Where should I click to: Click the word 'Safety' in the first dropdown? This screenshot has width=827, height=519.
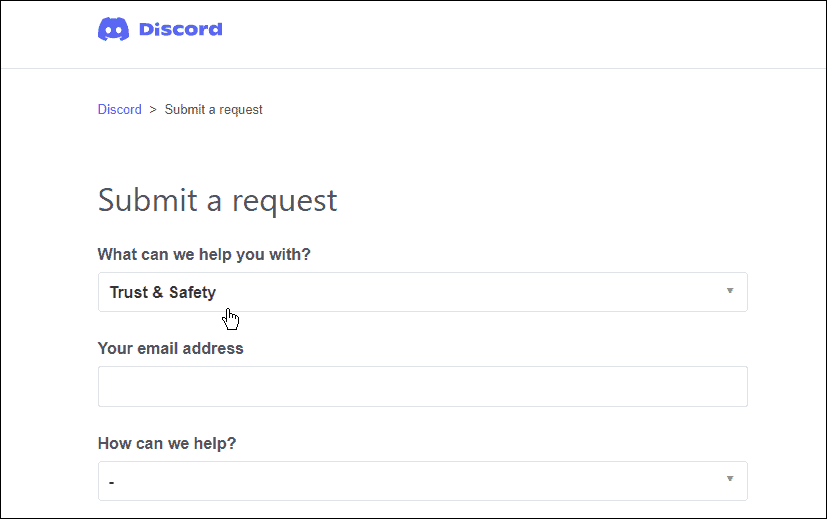[x=192, y=292]
